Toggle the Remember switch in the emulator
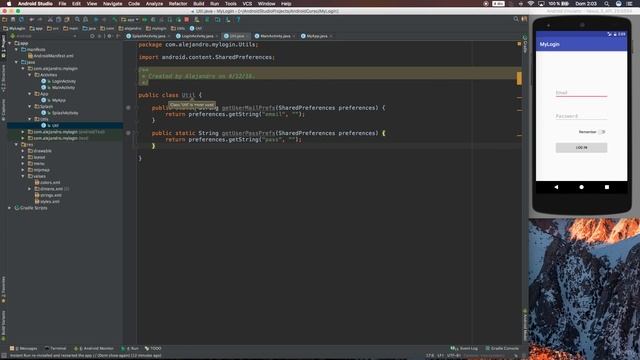Image resolution: width=640 pixels, height=360 pixels. 602,132
